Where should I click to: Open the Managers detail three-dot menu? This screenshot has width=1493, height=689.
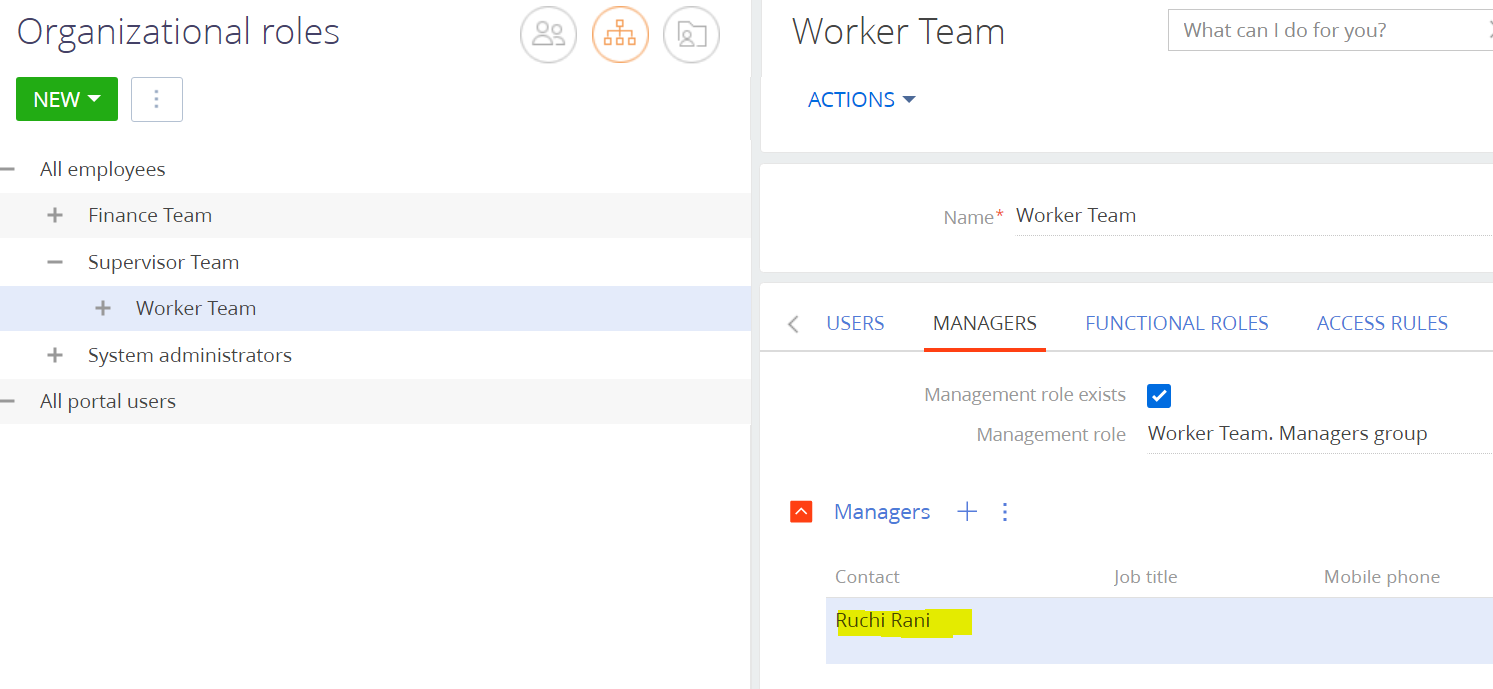pyautogui.click(x=1005, y=512)
